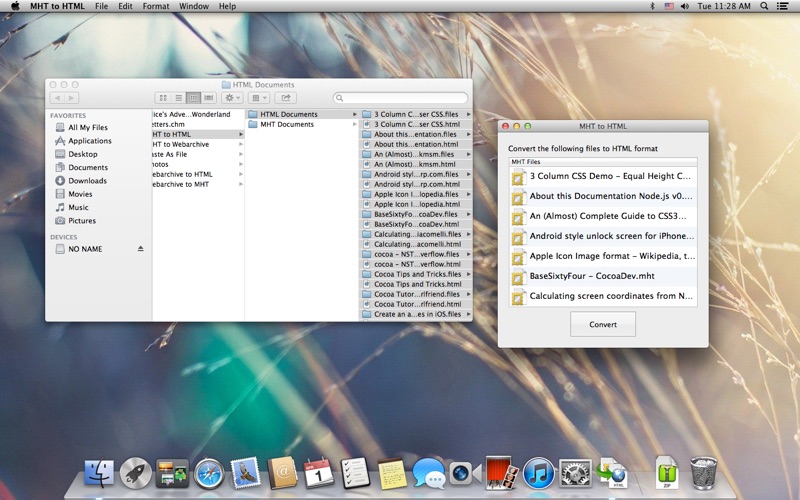Open Notes yellow notepad in Dock

(x=392, y=473)
